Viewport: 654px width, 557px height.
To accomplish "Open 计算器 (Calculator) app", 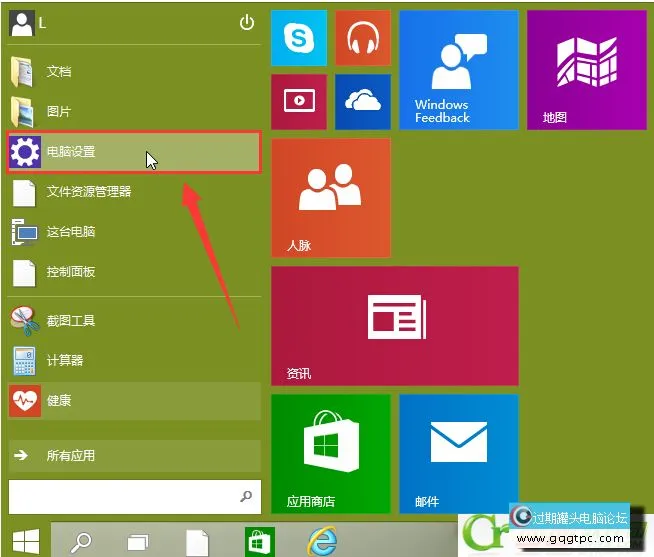I will click(x=64, y=360).
